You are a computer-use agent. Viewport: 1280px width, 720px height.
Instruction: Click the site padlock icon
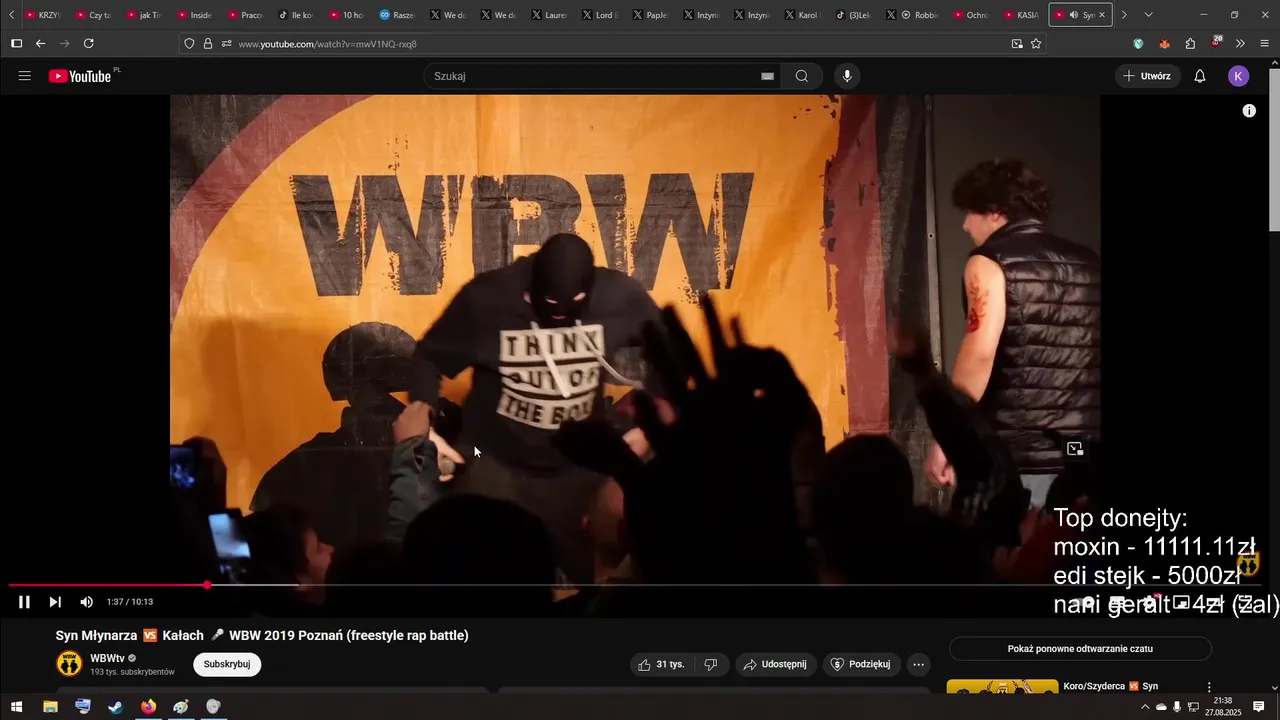click(208, 44)
